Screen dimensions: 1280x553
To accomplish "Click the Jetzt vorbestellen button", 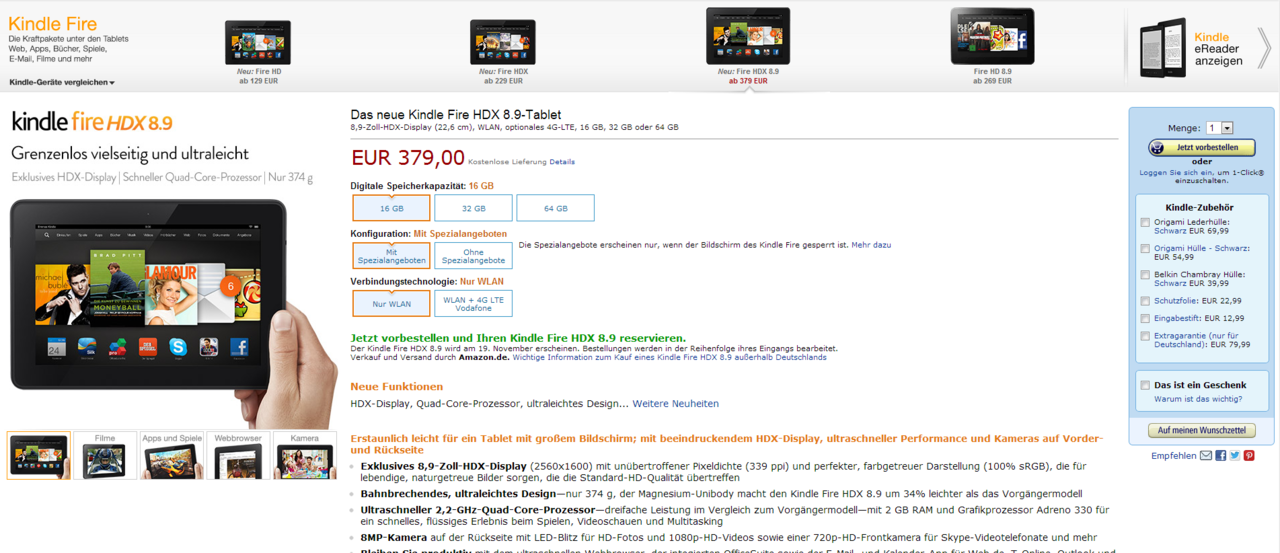I will click(1202, 147).
